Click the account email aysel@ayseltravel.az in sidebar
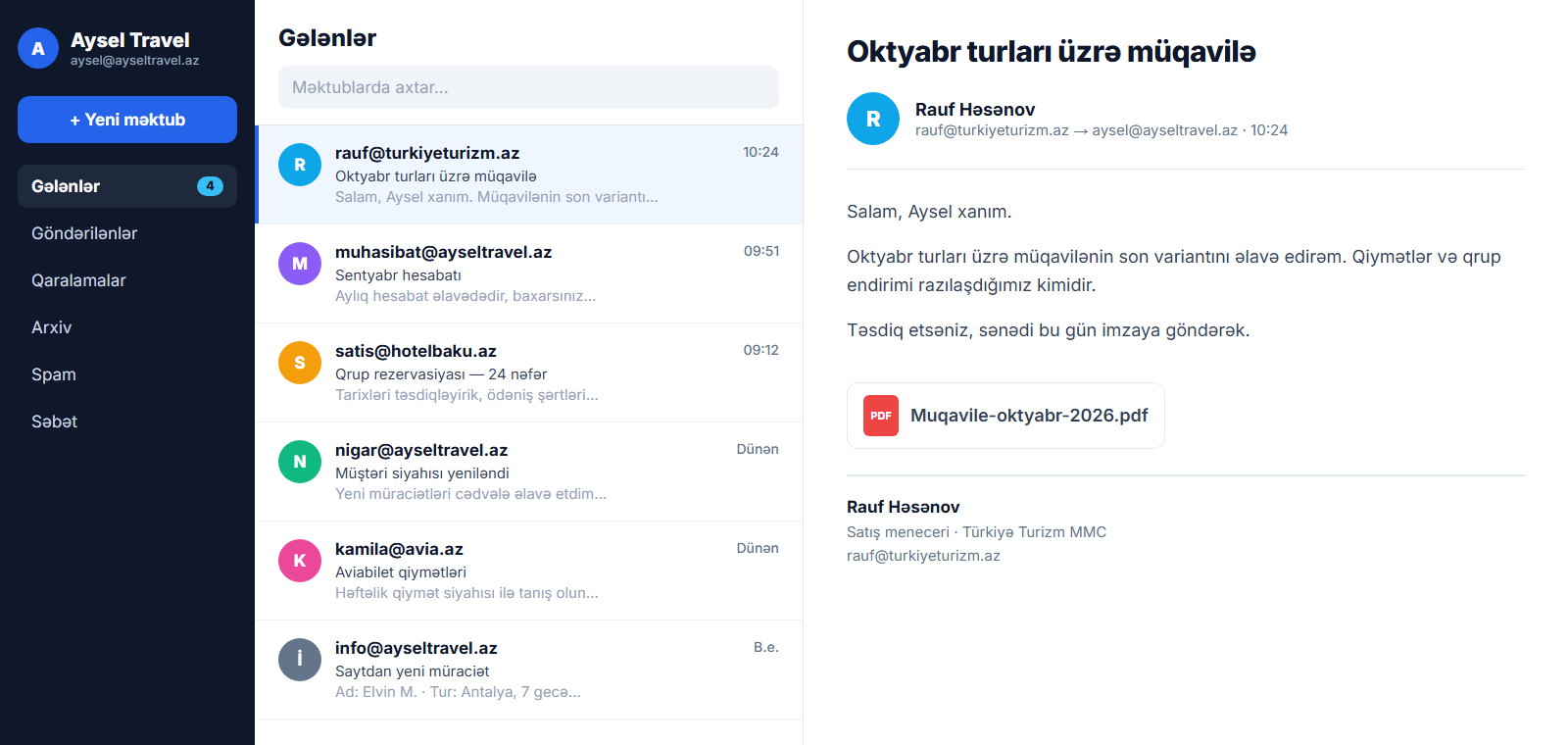 click(x=134, y=61)
